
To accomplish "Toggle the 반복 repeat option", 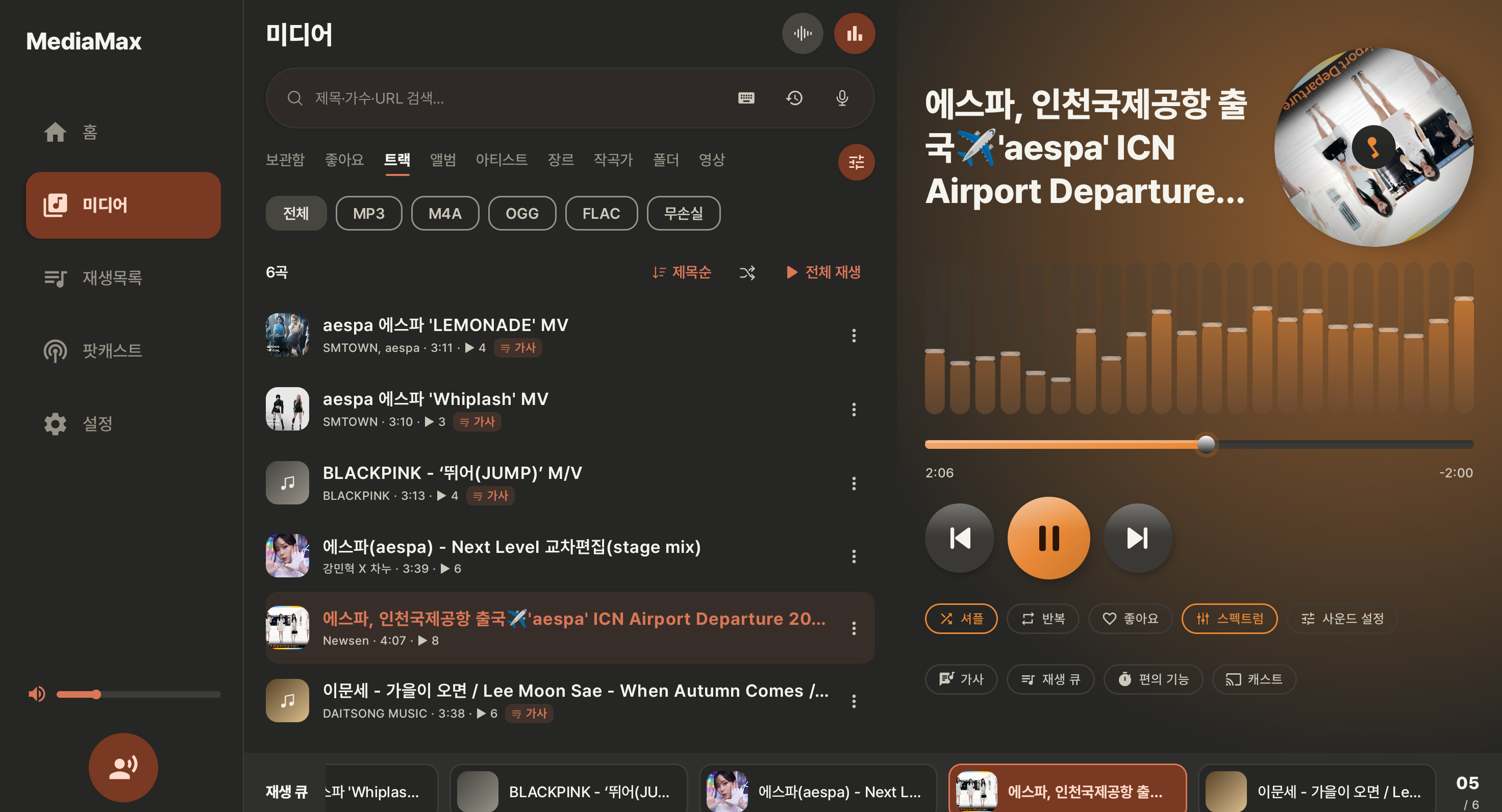I will [x=1042, y=619].
